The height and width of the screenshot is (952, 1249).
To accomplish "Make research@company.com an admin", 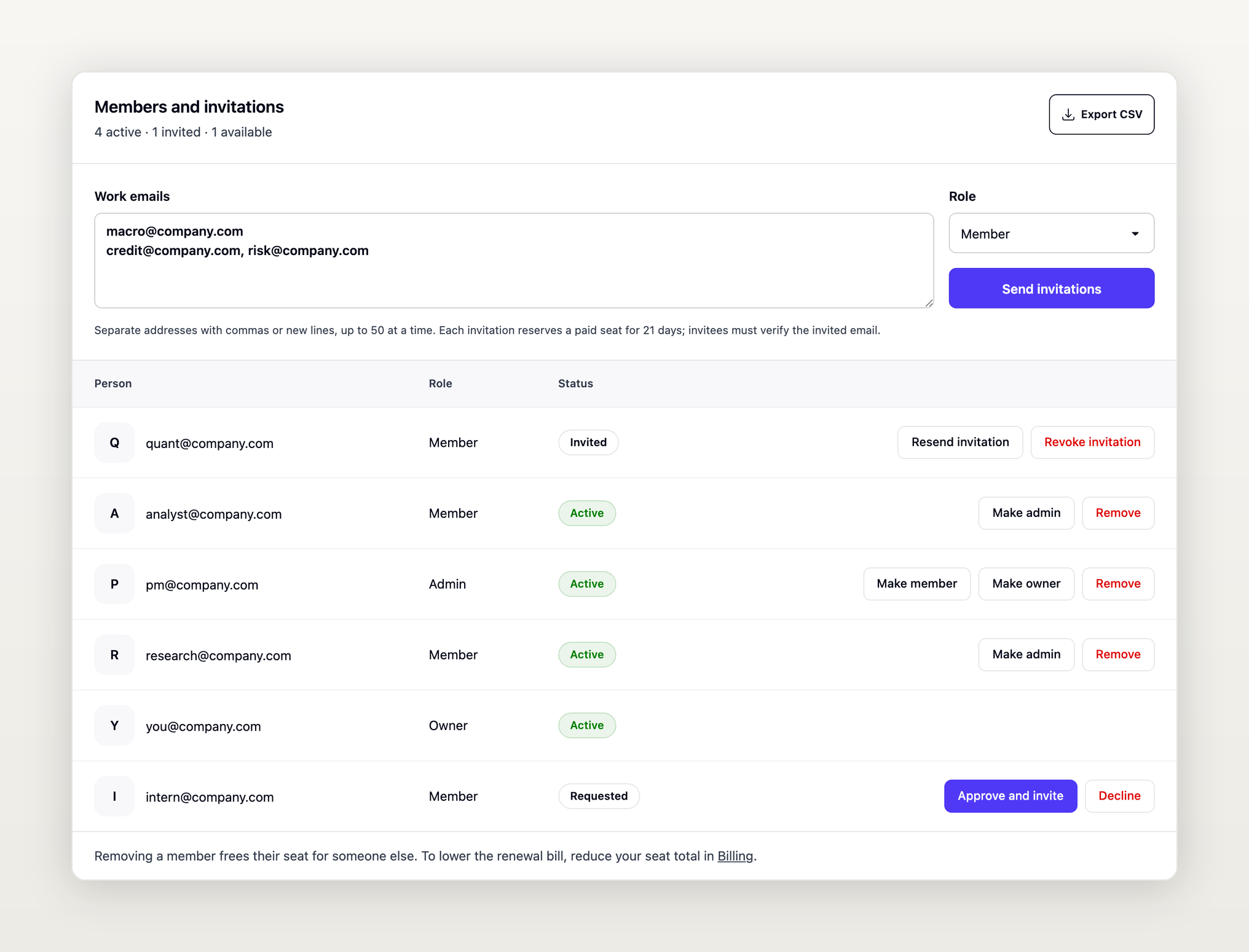I will point(1026,655).
